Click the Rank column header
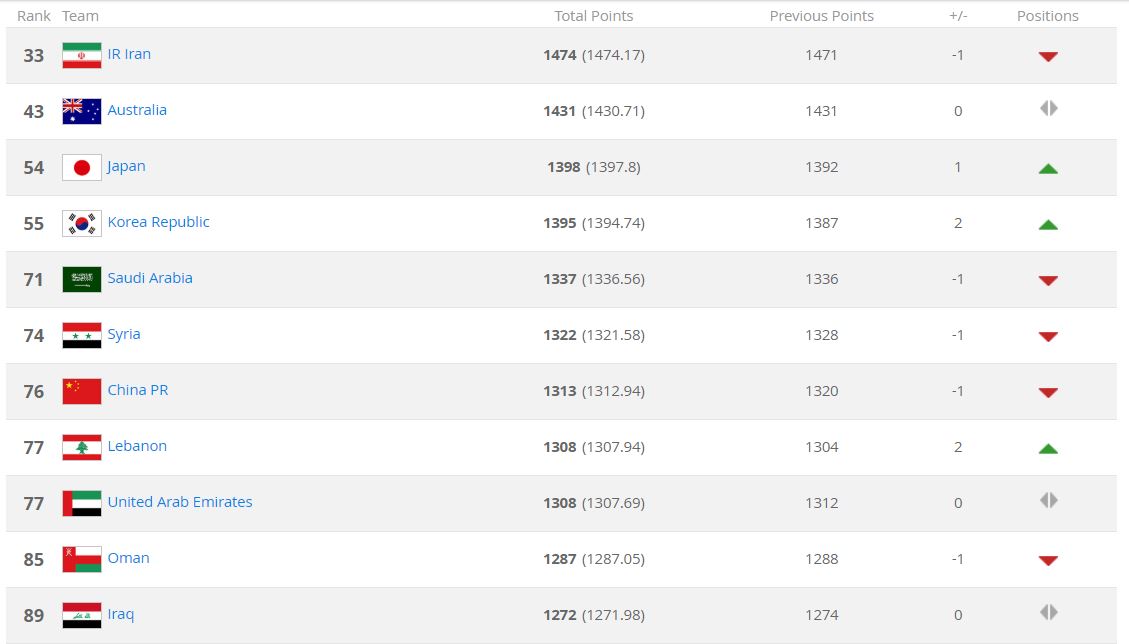Viewport: 1129px width, 644px height. [34, 16]
